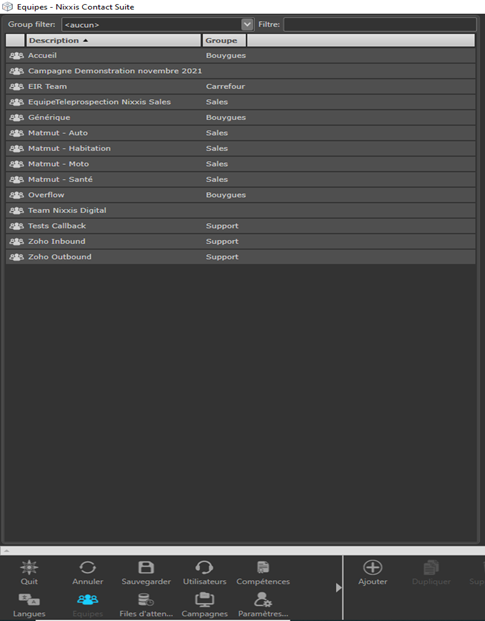Select the Accueil team row

point(241,55)
